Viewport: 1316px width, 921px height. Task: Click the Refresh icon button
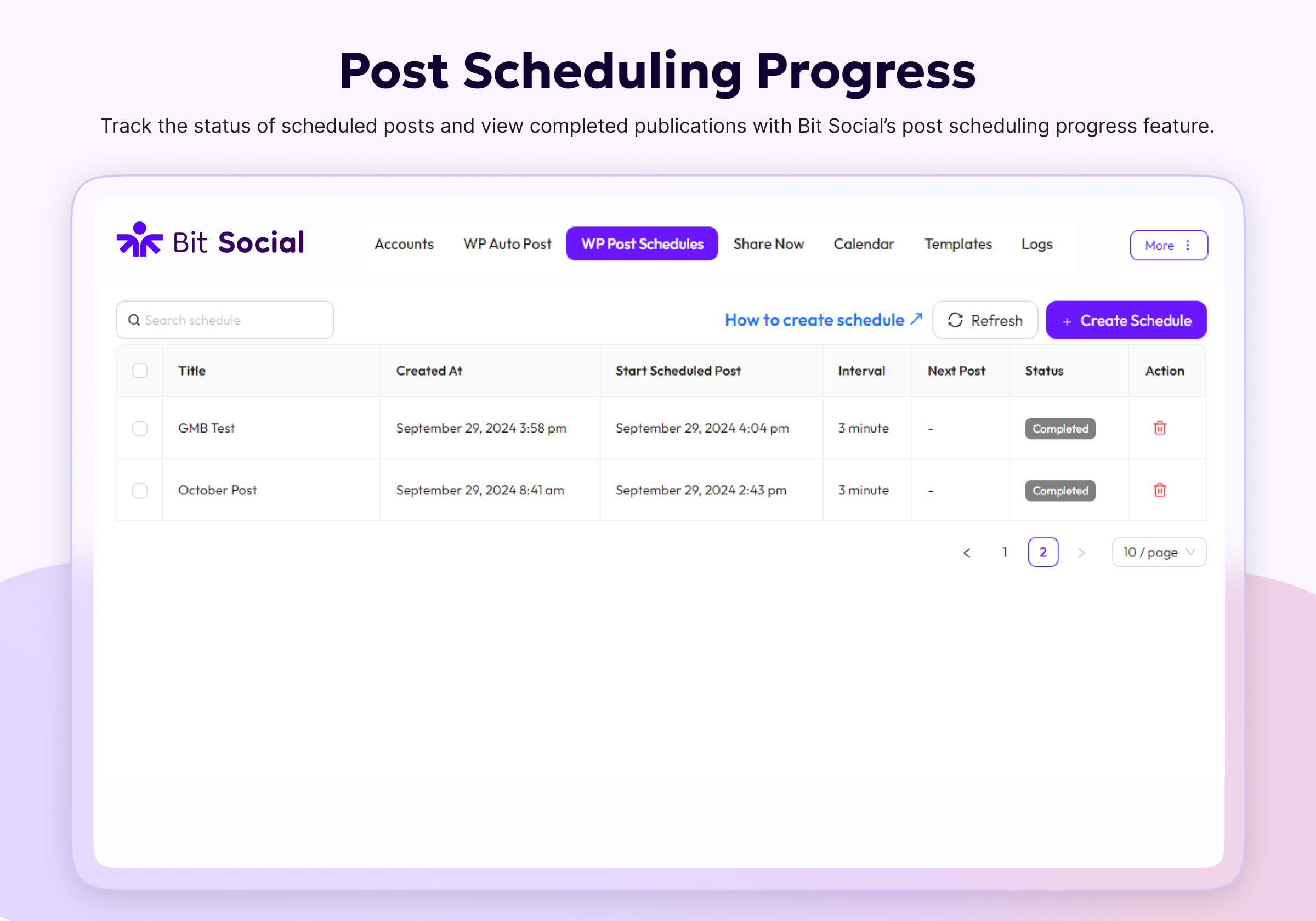tap(956, 320)
